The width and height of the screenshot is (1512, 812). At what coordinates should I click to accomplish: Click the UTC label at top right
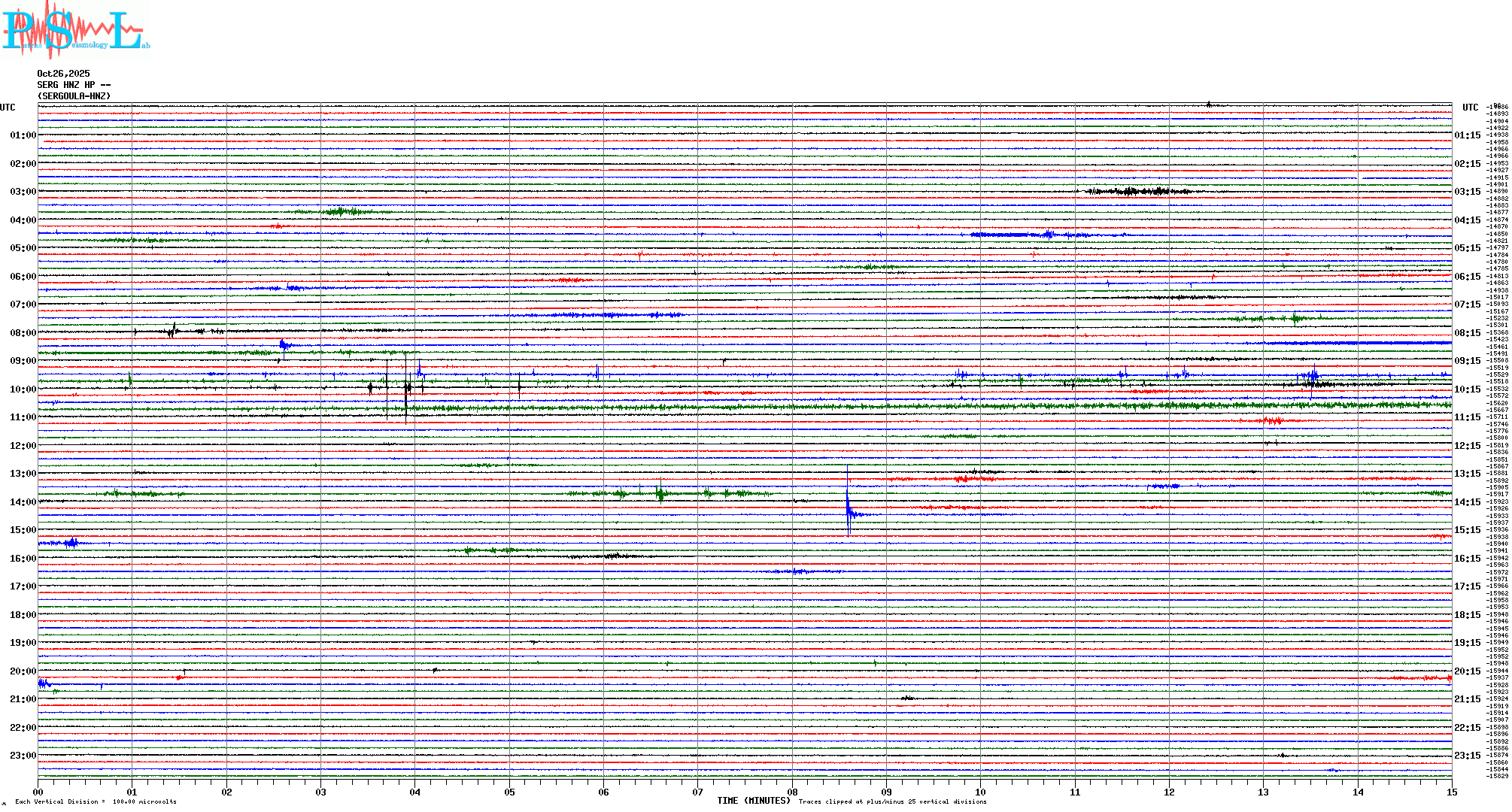1470,108
